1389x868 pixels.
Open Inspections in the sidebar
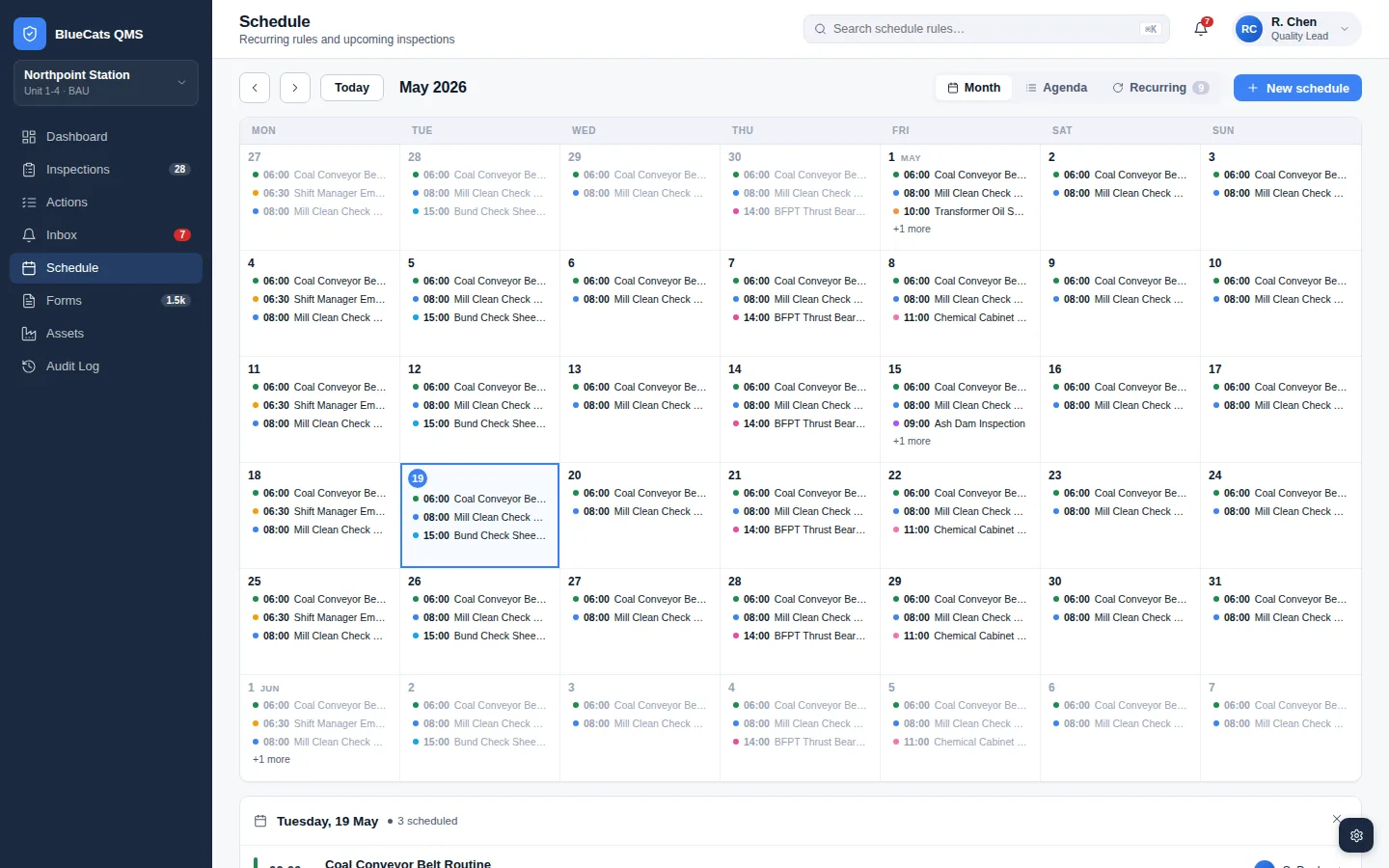106,170
